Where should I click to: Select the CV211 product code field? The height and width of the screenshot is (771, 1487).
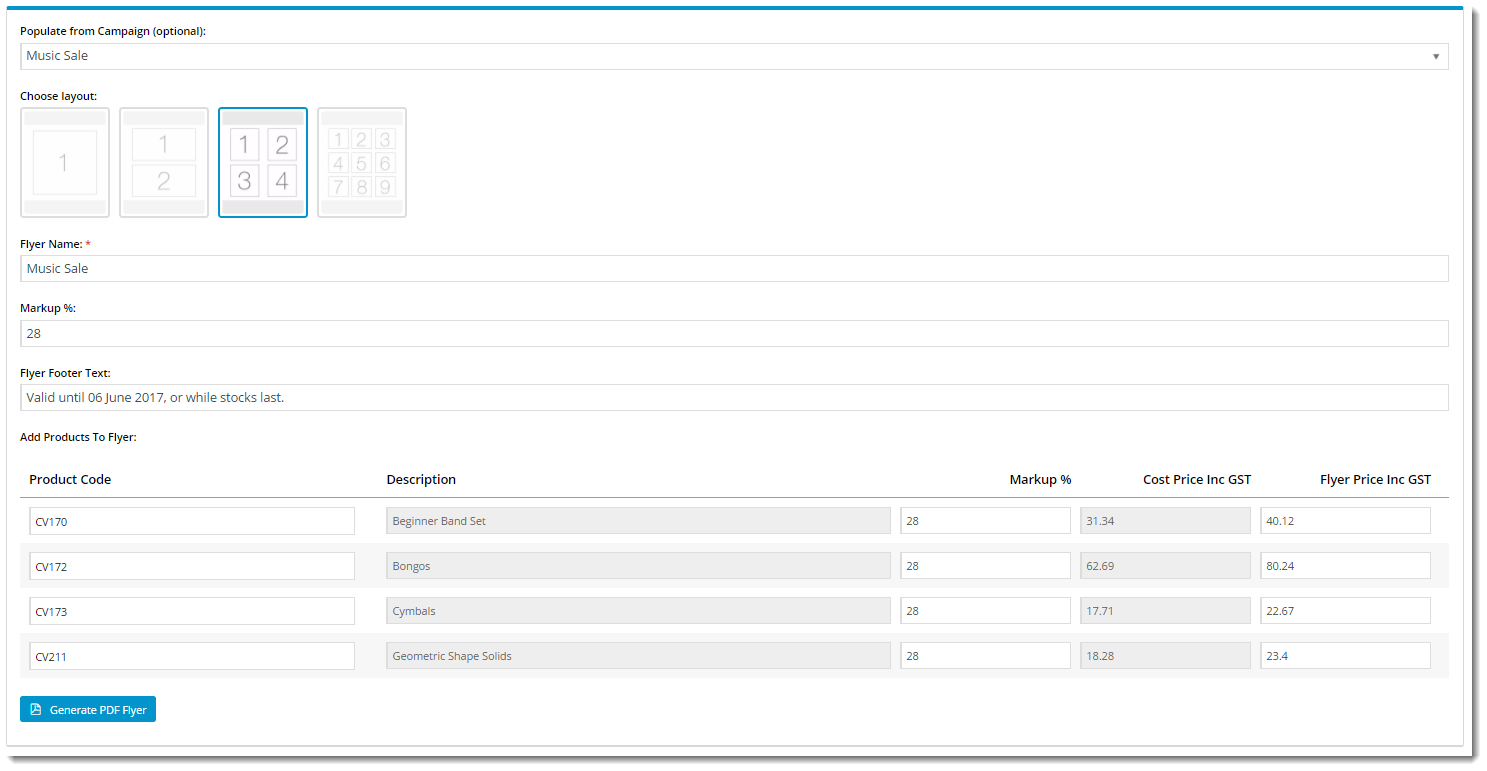point(192,656)
